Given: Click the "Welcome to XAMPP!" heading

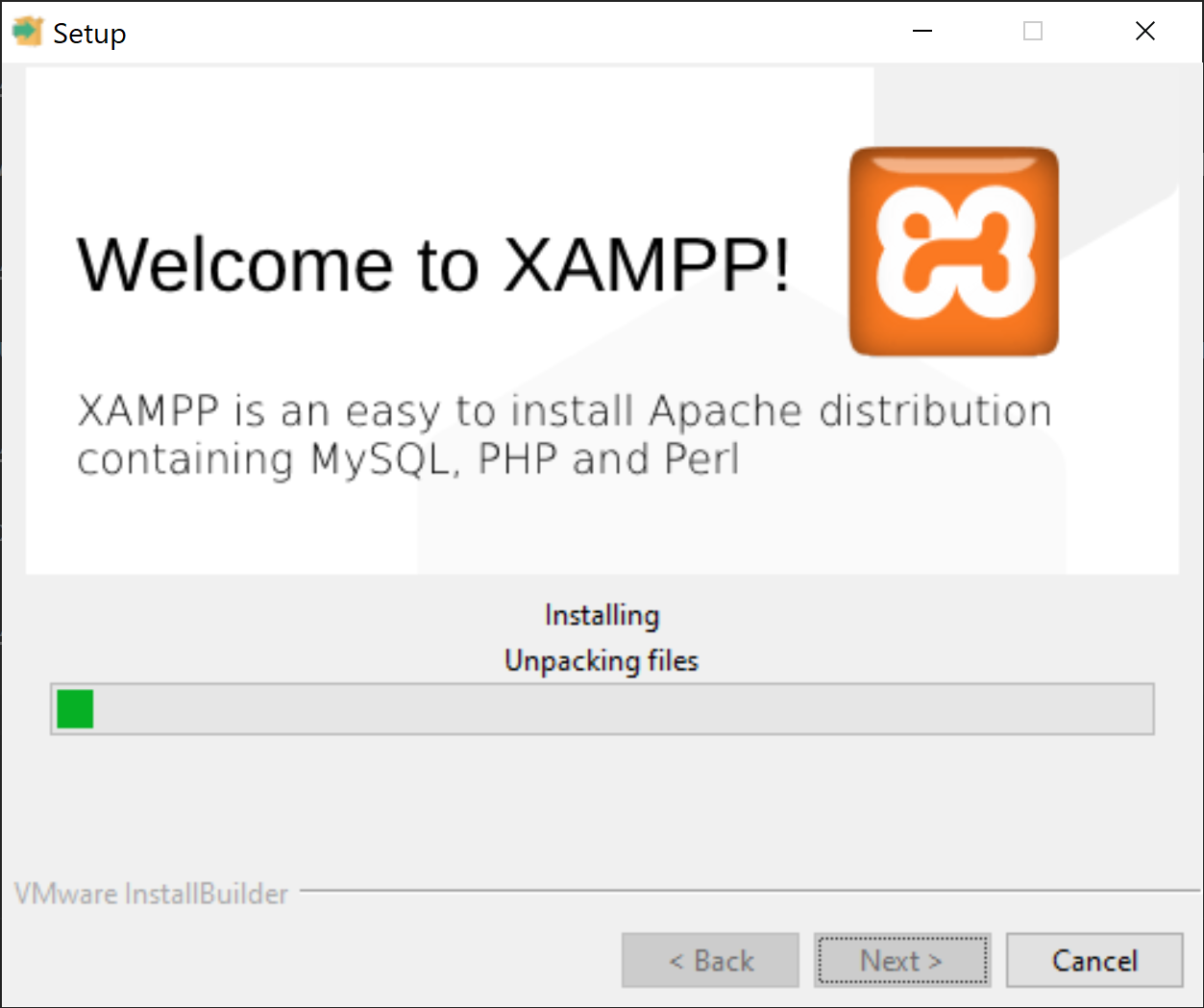Looking at the screenshot, I should coord(433,264).
